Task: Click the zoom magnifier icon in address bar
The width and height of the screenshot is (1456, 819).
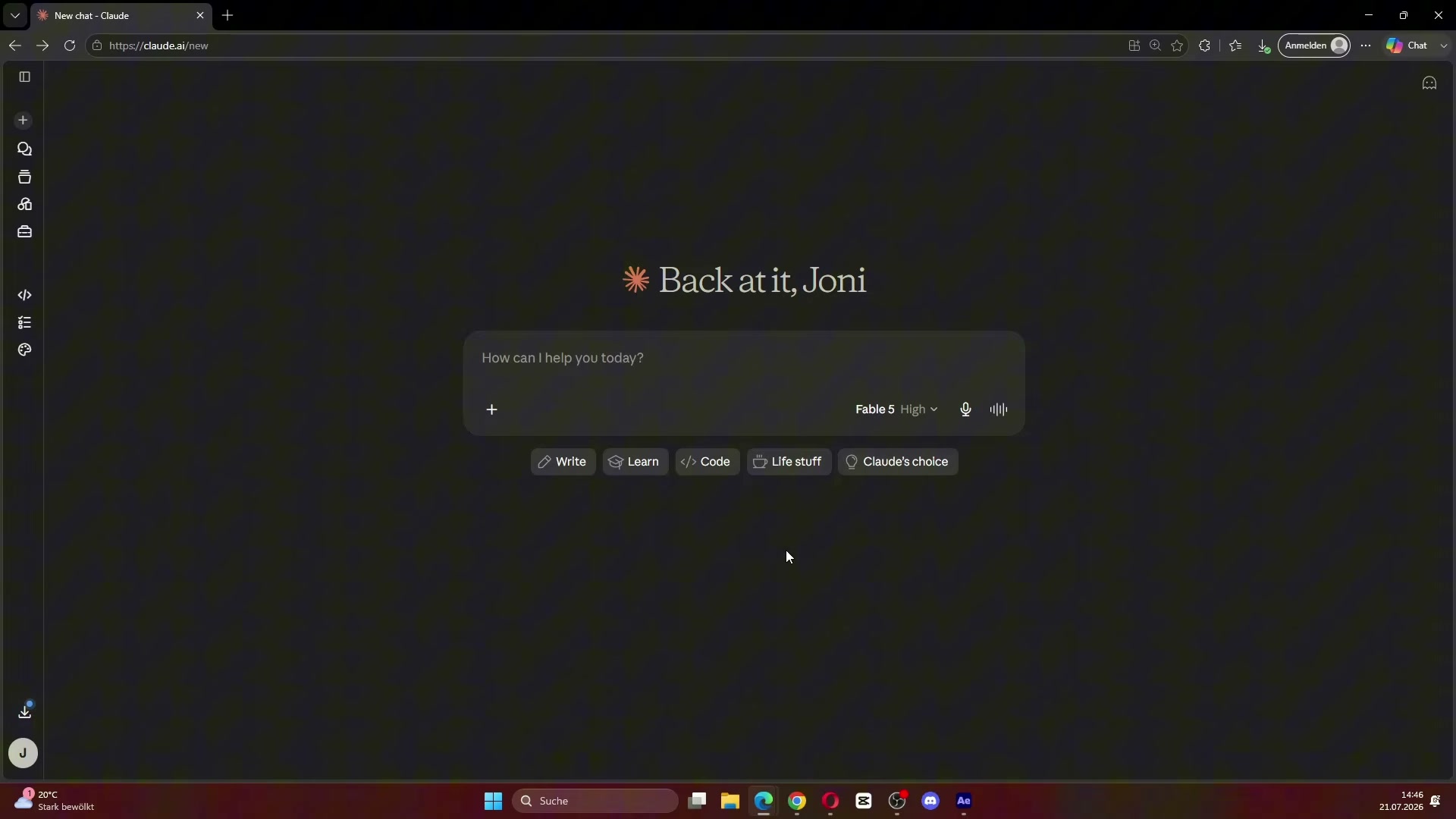Action: [x=1156, y=45]
